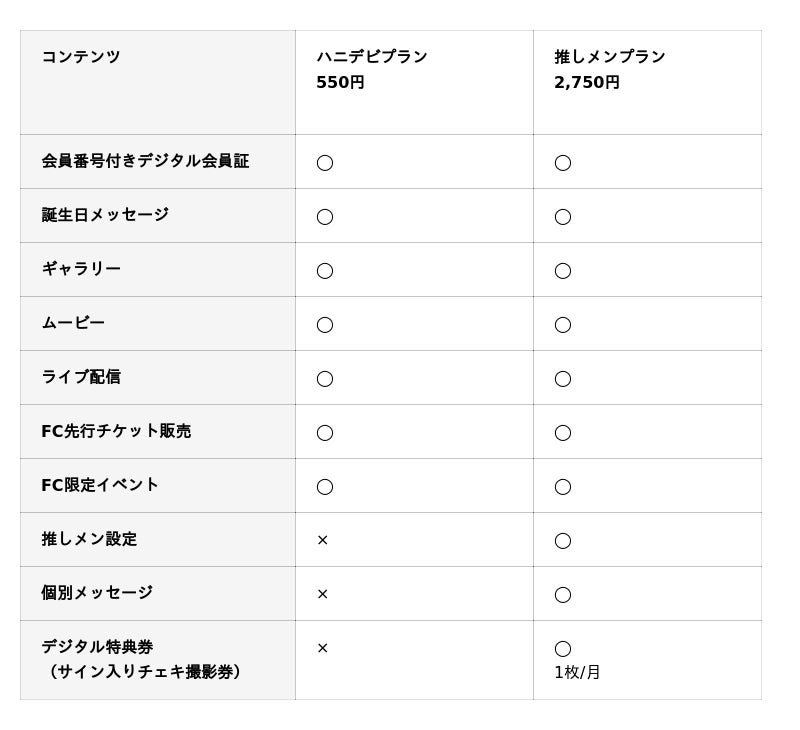Click the × mark for デジタル特典券
The height and width of the screenshot is (730, 800).
(x=323, y=648)
